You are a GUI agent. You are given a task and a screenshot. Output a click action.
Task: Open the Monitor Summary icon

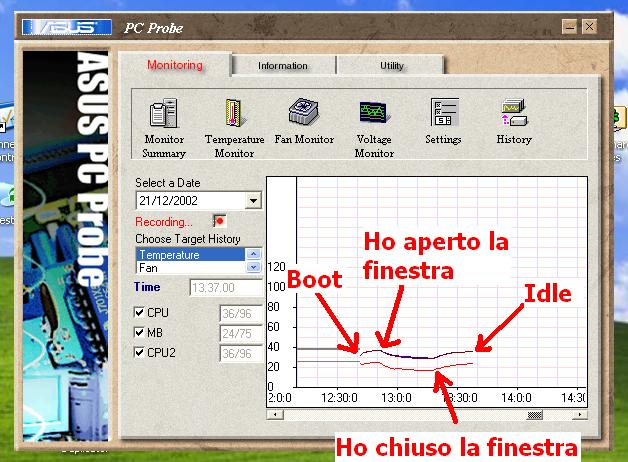pos(163,113)
